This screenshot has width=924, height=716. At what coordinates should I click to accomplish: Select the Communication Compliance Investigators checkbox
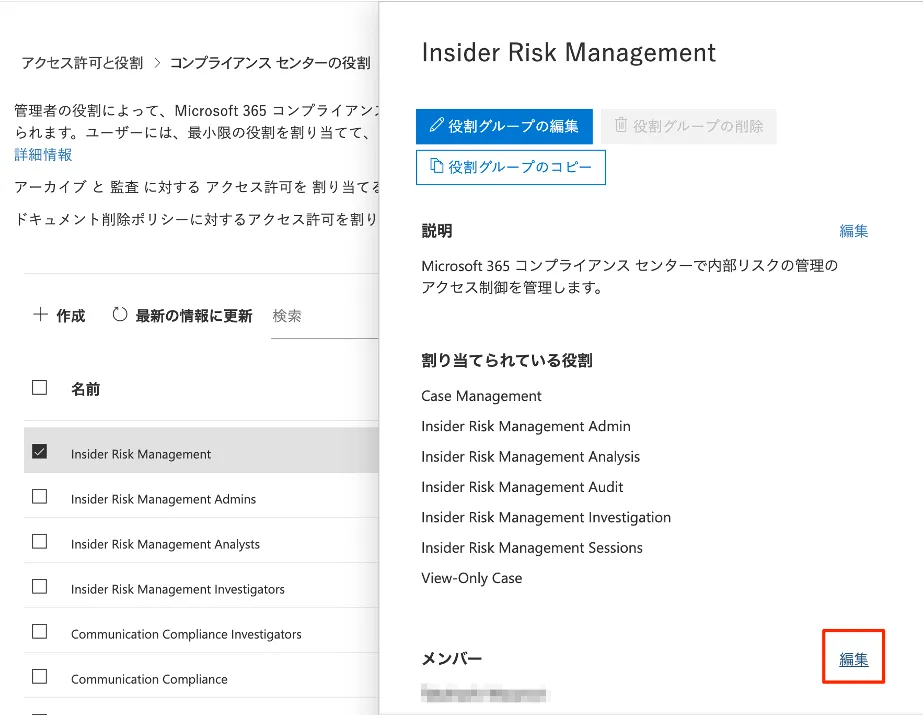pyautogui.click(x=40, y=632)
